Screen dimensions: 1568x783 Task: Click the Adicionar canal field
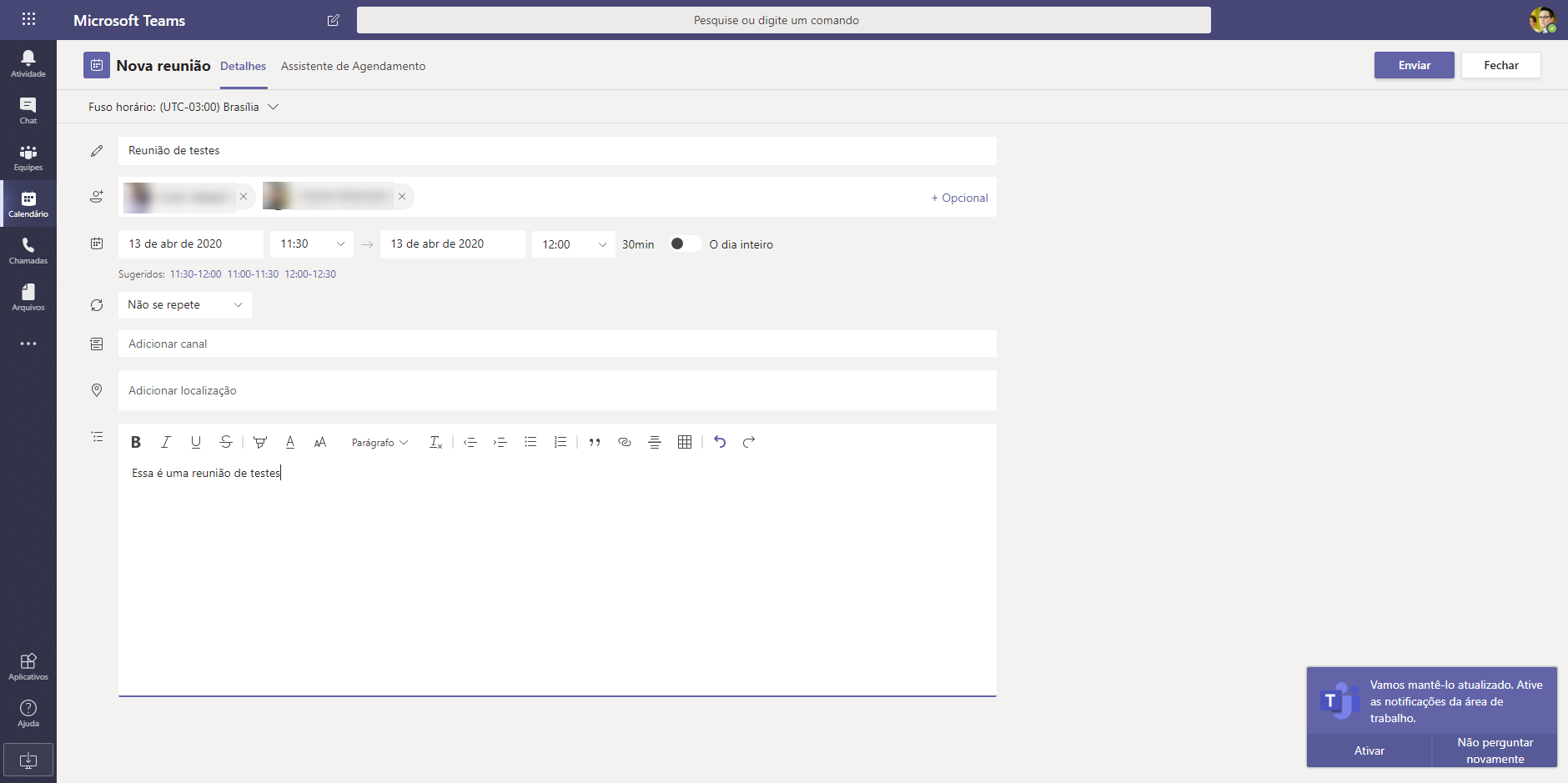557,344
